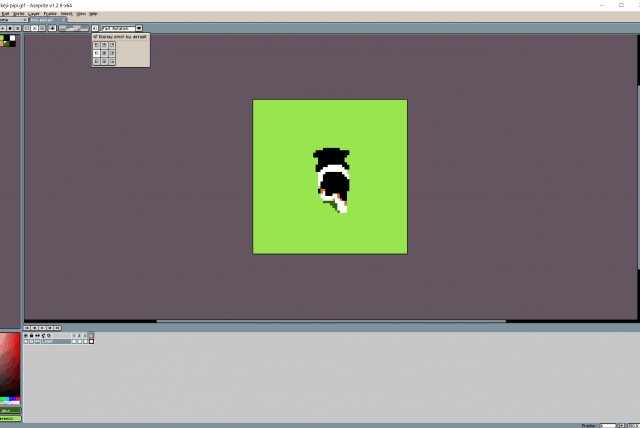Toggle 'Display pivot by default' checkbox
This screenshot has width=640, height=428.
tap(96, 36)
